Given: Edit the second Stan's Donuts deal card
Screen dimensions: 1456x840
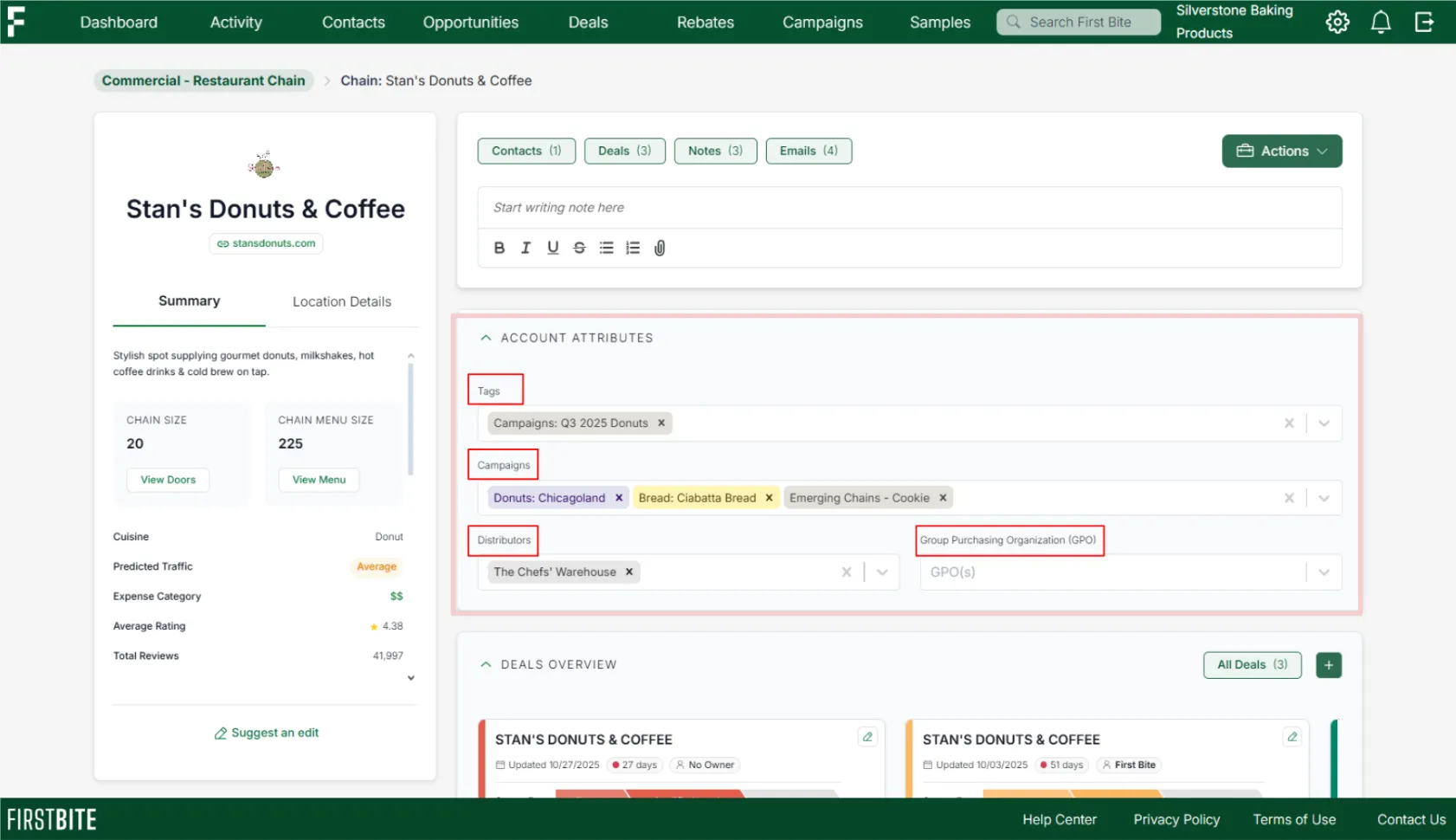Looking at the screenshot, I should pyautogui.click(x=1292, y=737).
